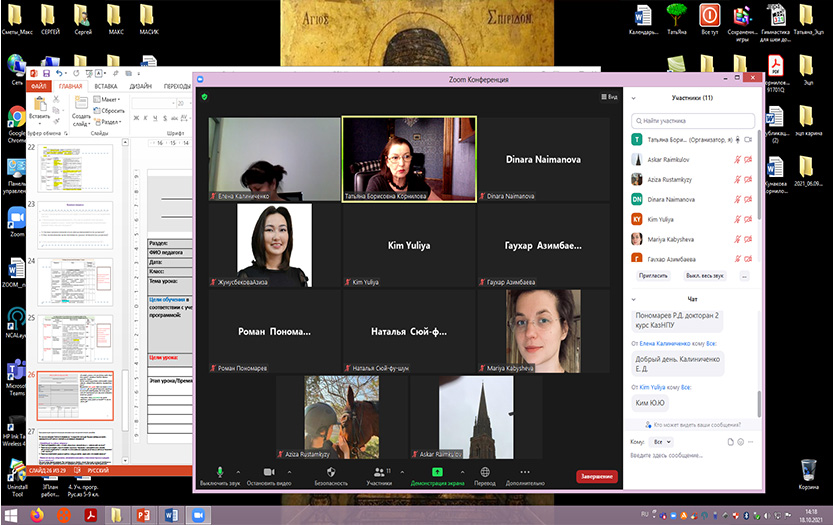Open Дополнительно more options icon

point(525,472)
